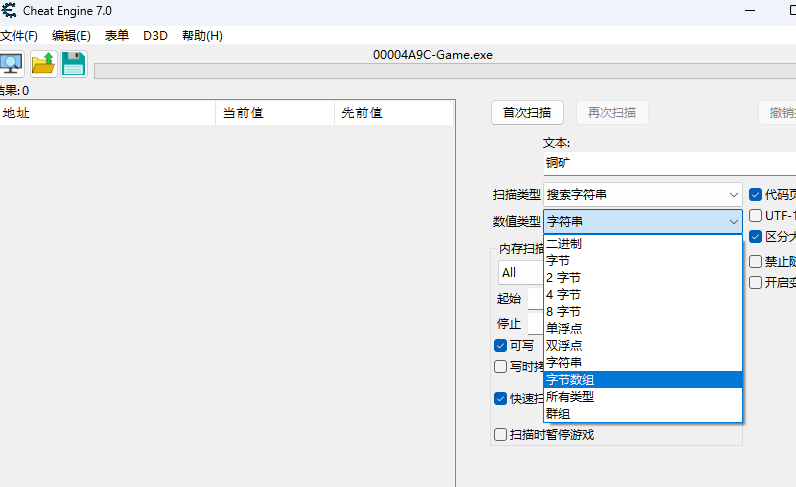This screenshot has height=487, width=796.
Task: Choose 字符串 option in the list
Action: click(x=643, y=363)
